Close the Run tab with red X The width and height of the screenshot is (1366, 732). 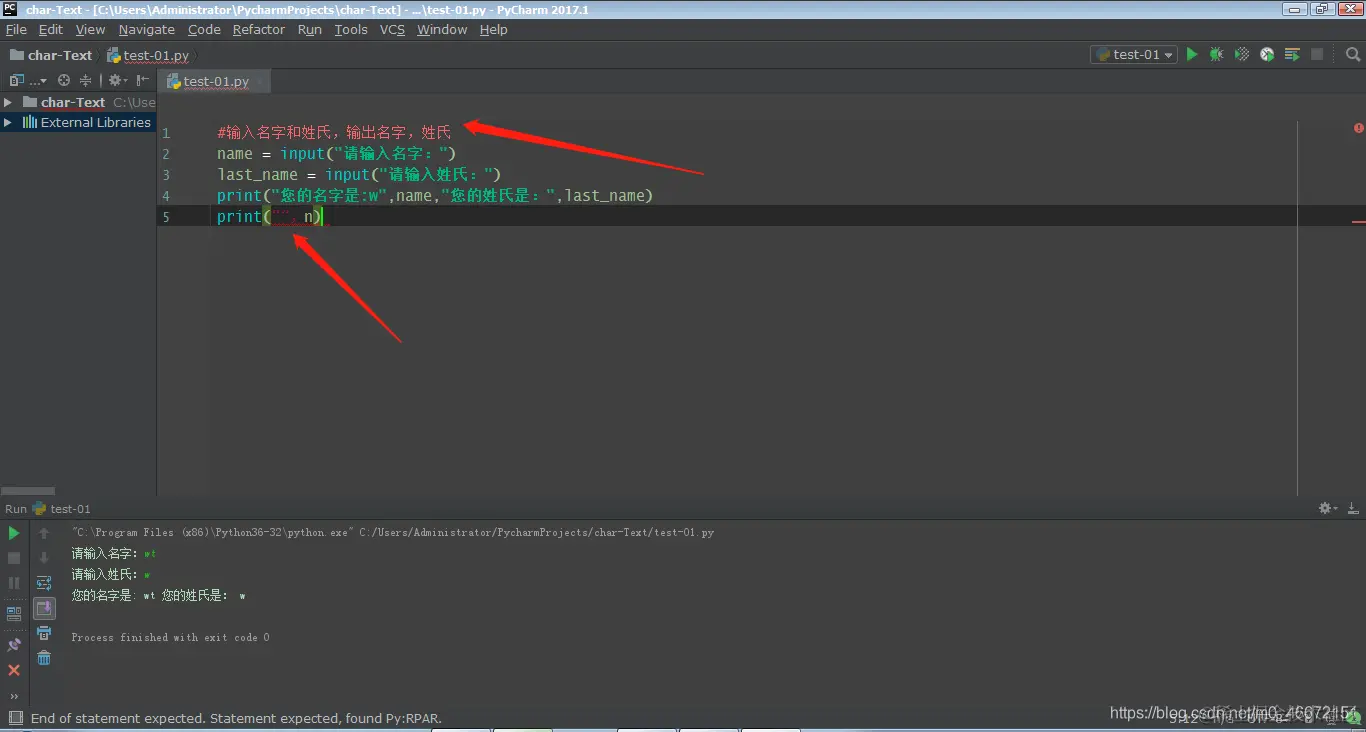[14, 670]
